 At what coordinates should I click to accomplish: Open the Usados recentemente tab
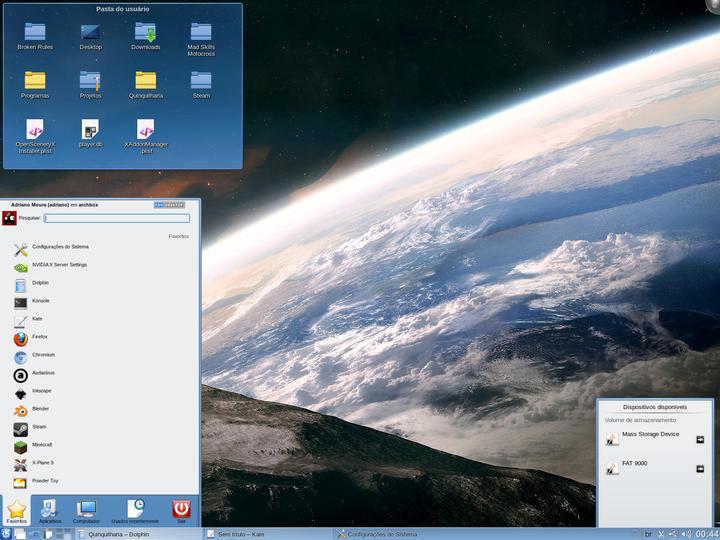pos(135,511)
